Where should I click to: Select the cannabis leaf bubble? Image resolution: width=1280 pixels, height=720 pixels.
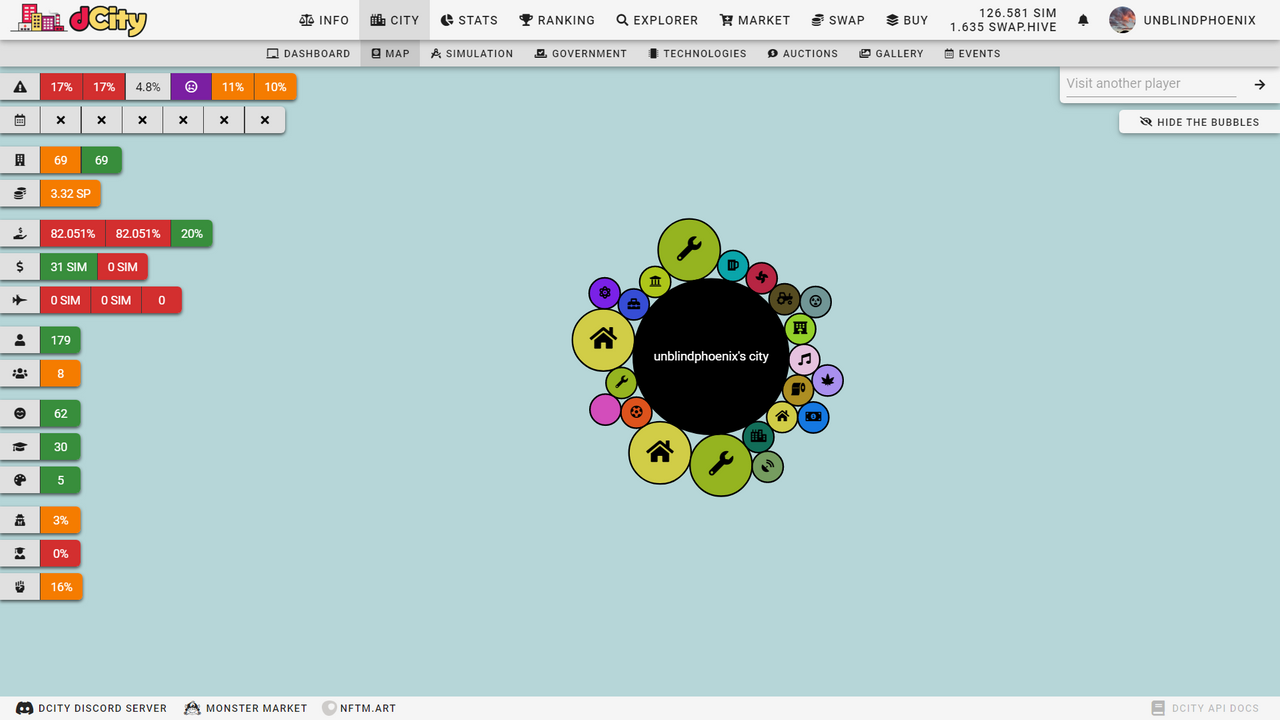click(x=827, y=380)
